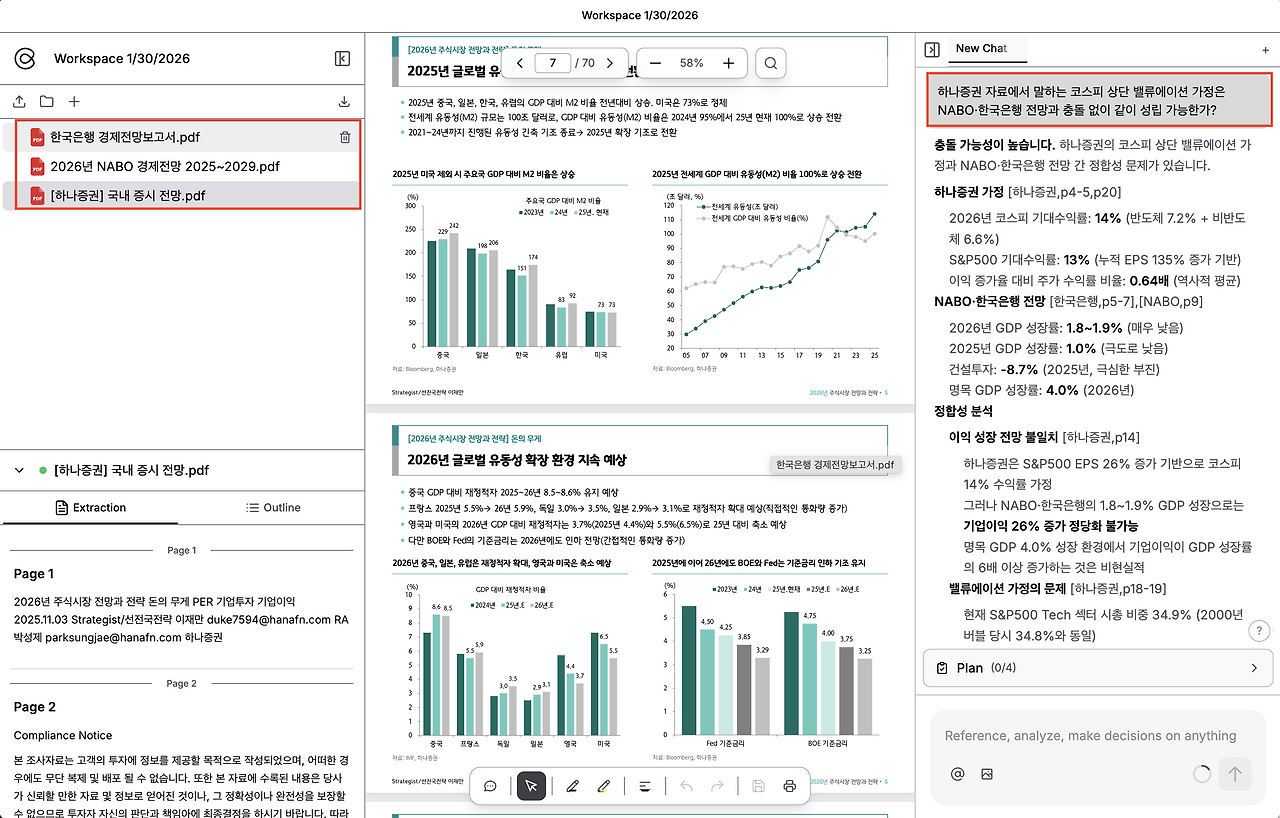Toggle the cursor selection tool
This screenshot has width=1280, height=818.
coord(531,786)
